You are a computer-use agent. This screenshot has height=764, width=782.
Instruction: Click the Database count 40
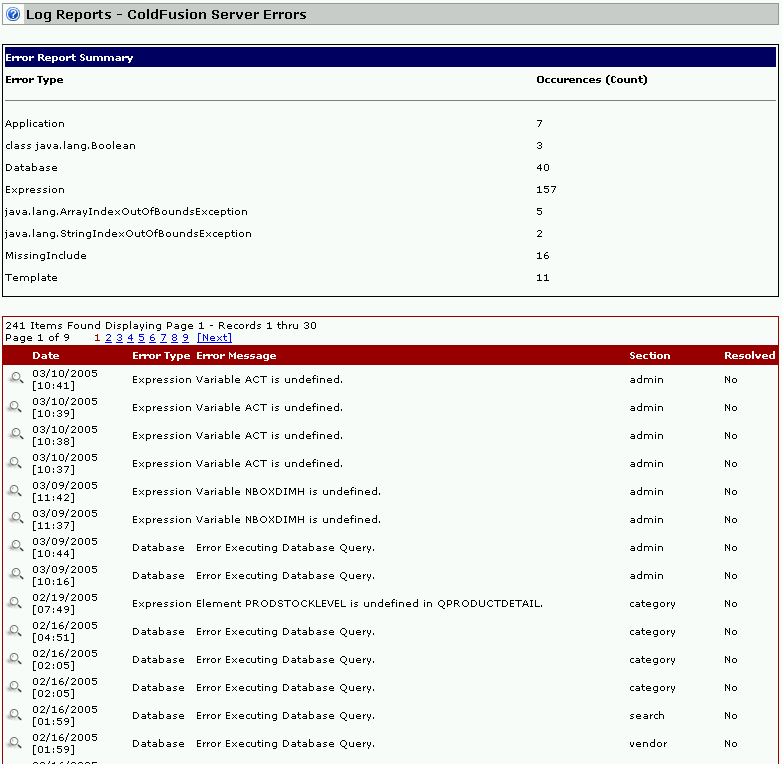(543, 168)
